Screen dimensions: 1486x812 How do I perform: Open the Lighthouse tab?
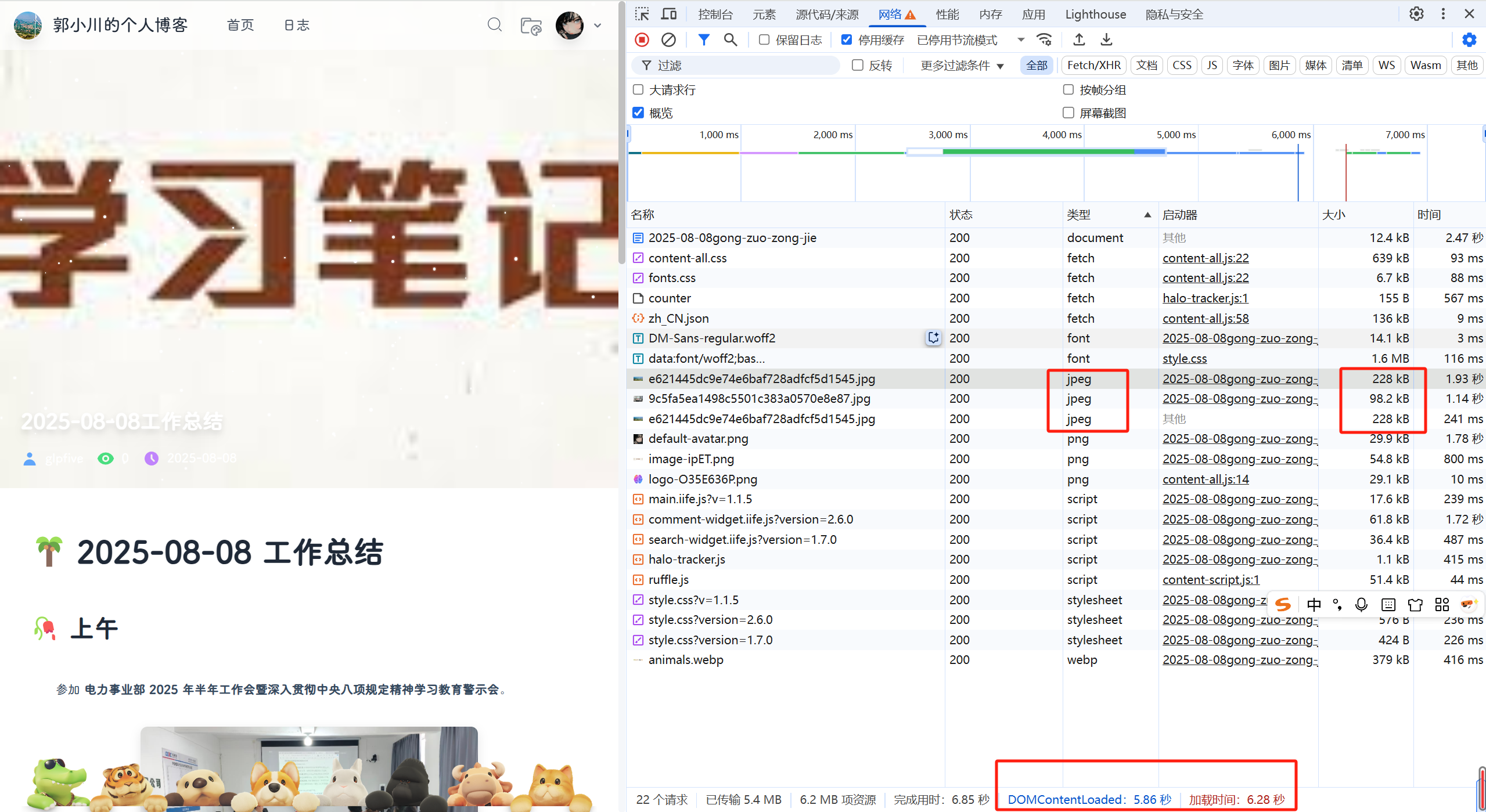[x=1095, y=13]
